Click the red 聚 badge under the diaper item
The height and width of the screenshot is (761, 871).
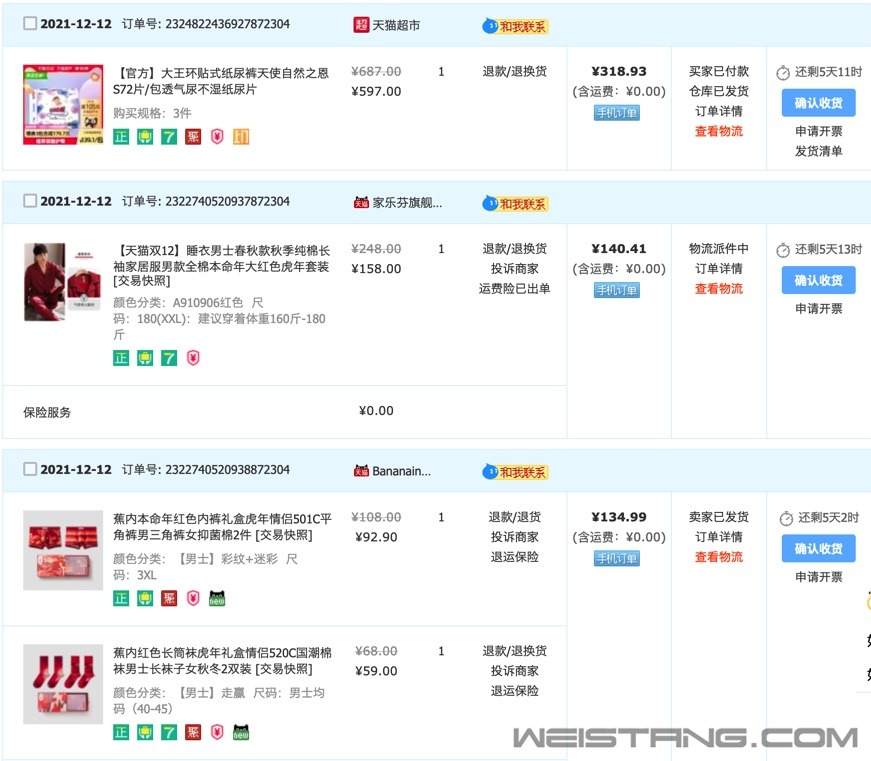[x=193, y=137]
